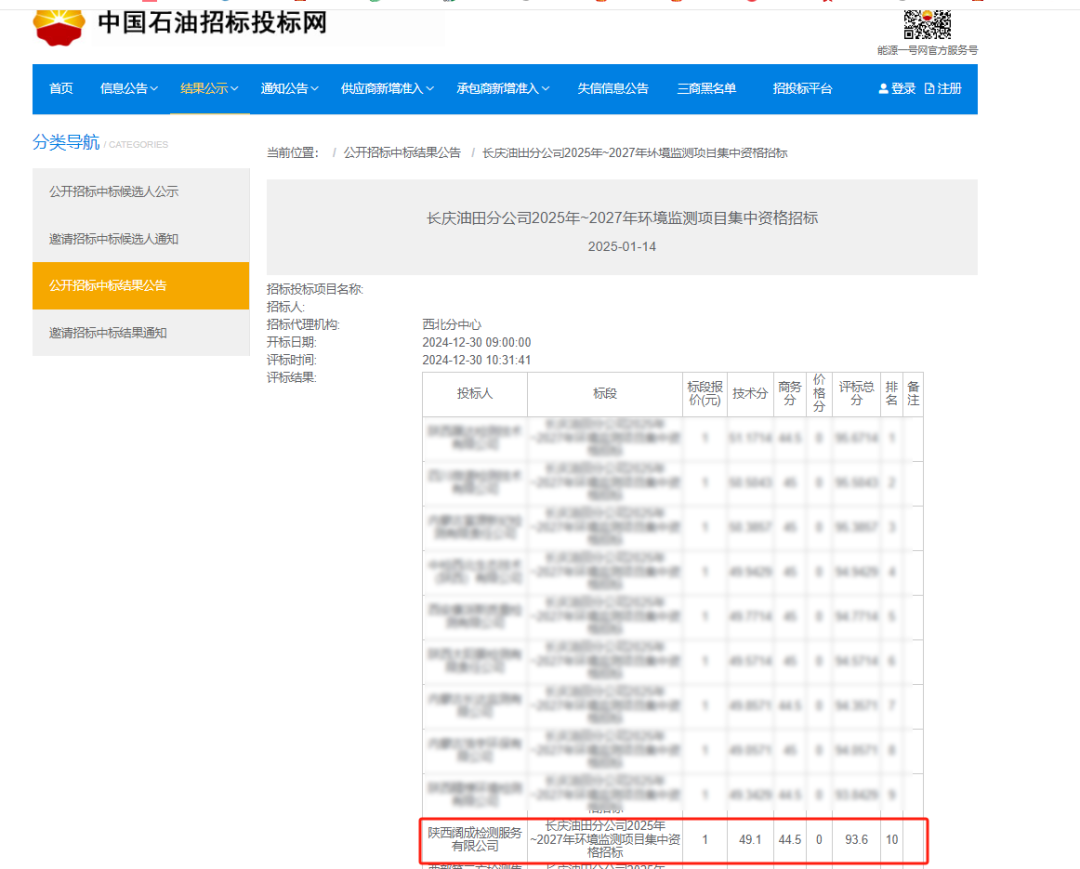Select 邀请招标中标候选人通知 in sidebar

141,239
